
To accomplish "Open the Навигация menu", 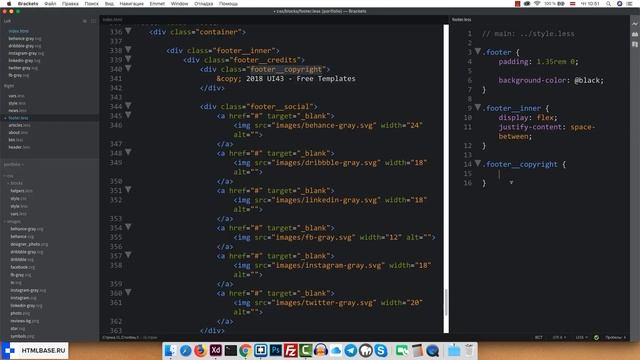I will 131,4.
